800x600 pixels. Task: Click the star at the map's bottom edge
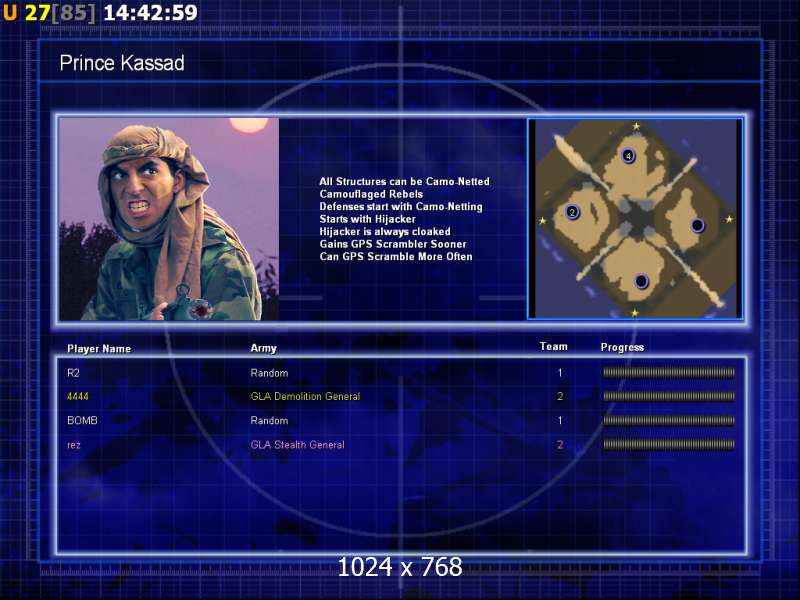[x=634, y=313]
